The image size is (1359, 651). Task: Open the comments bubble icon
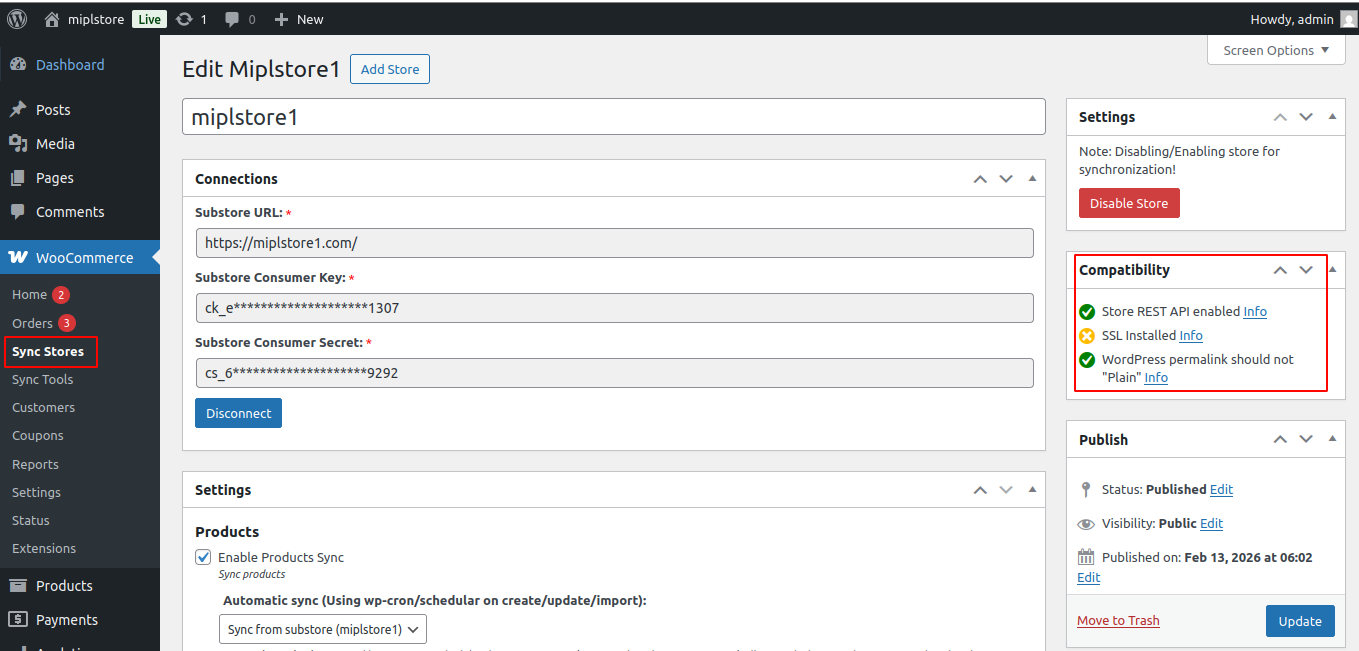tap(233, 19)
